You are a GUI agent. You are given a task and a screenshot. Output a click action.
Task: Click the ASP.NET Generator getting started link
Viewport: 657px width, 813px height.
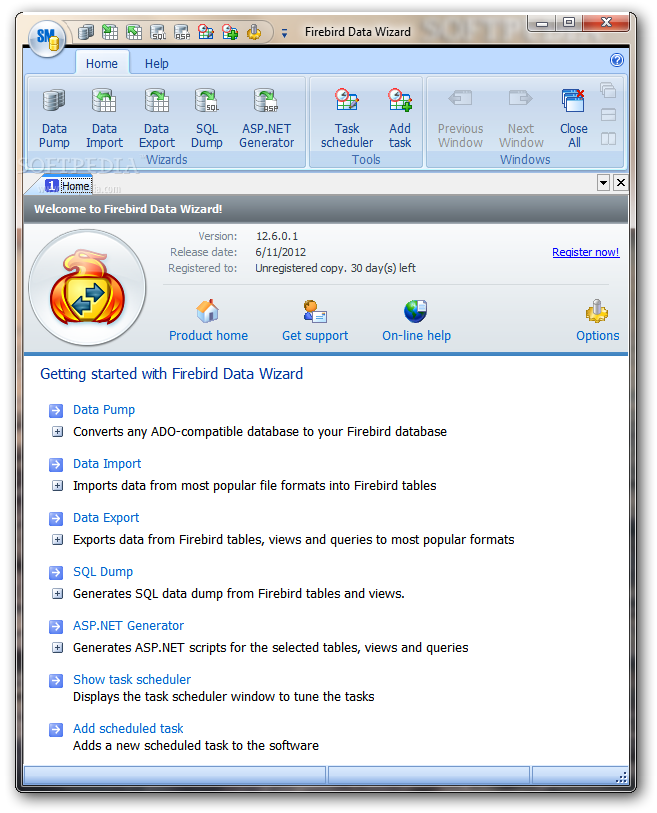pos(128,625)
